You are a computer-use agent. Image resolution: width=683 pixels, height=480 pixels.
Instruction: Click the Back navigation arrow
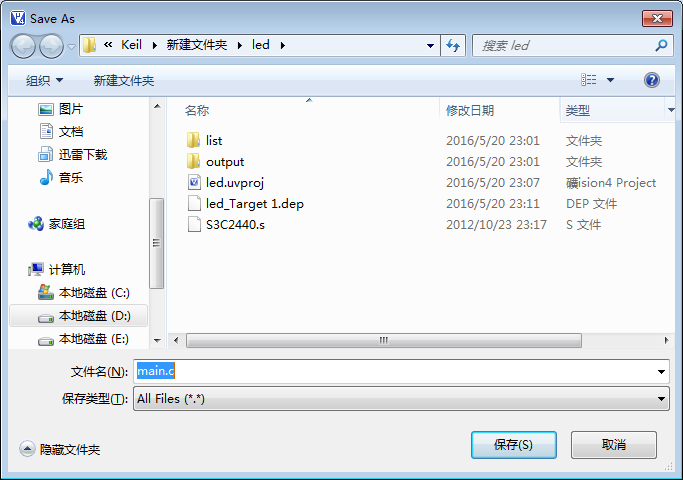(23, 46)
